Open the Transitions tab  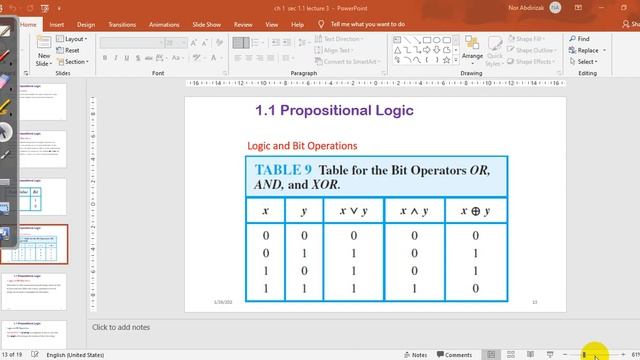pyautogui.click(x=122, y=24)
